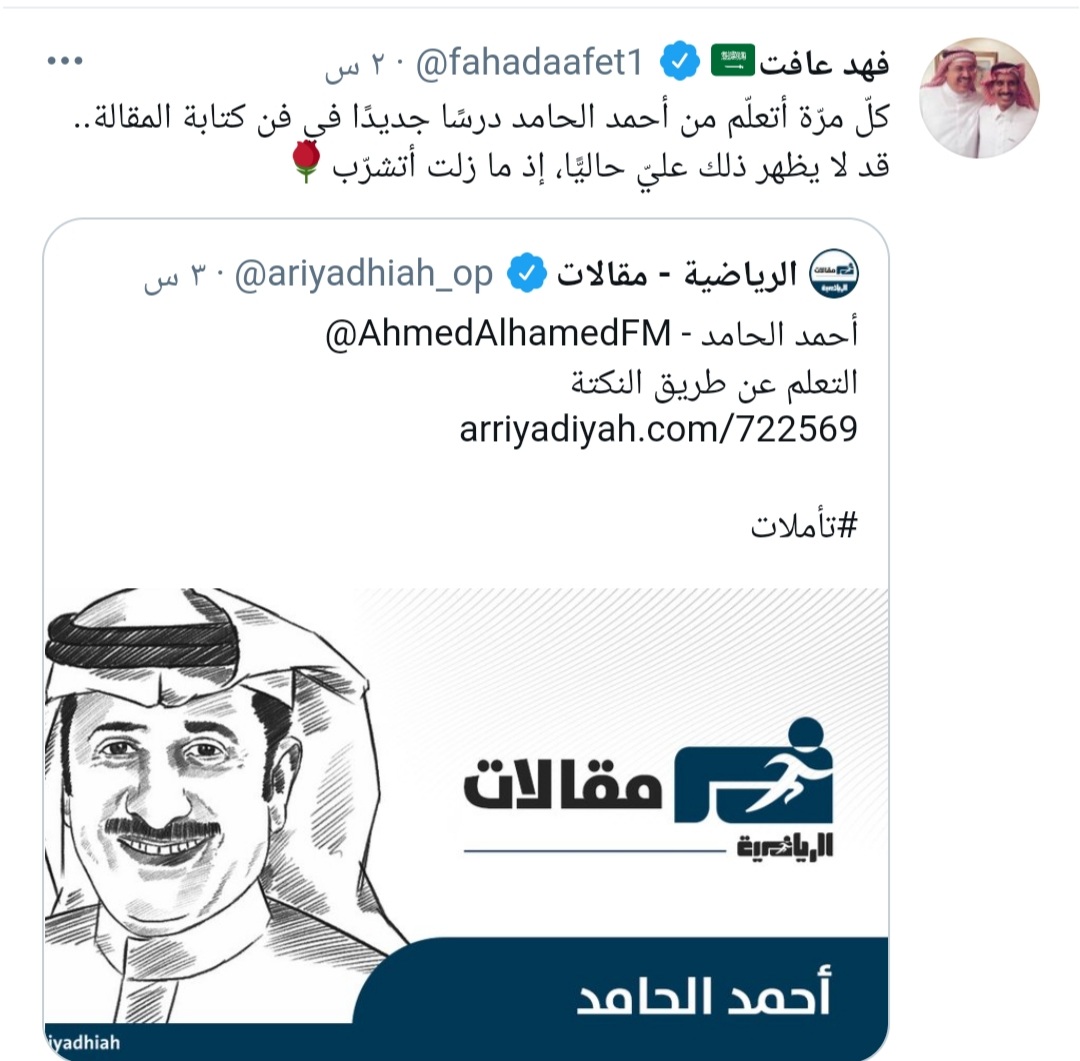Open the article title التعلم عن طريق النكتة

[714, 383]
